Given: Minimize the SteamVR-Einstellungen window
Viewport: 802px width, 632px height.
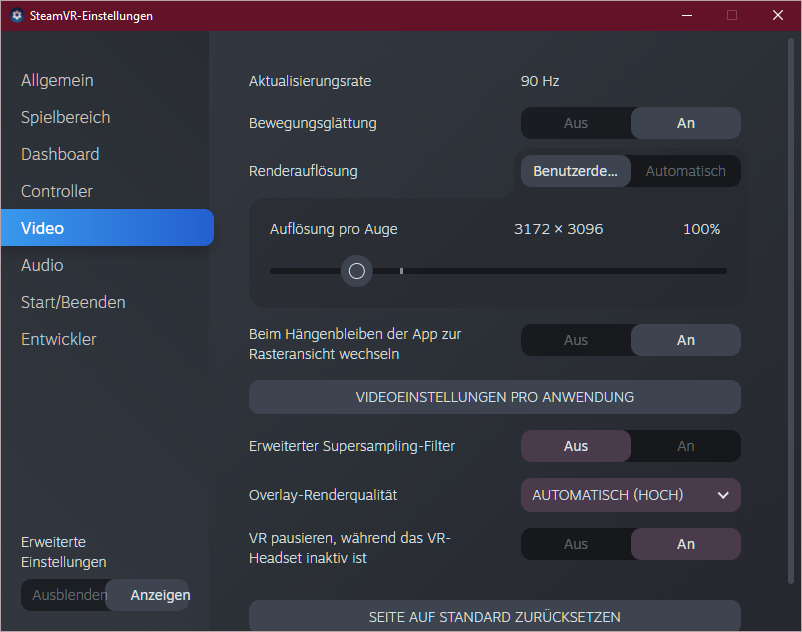Looking at the screenshot, I should pyautogui.click(x=687, y=15).
